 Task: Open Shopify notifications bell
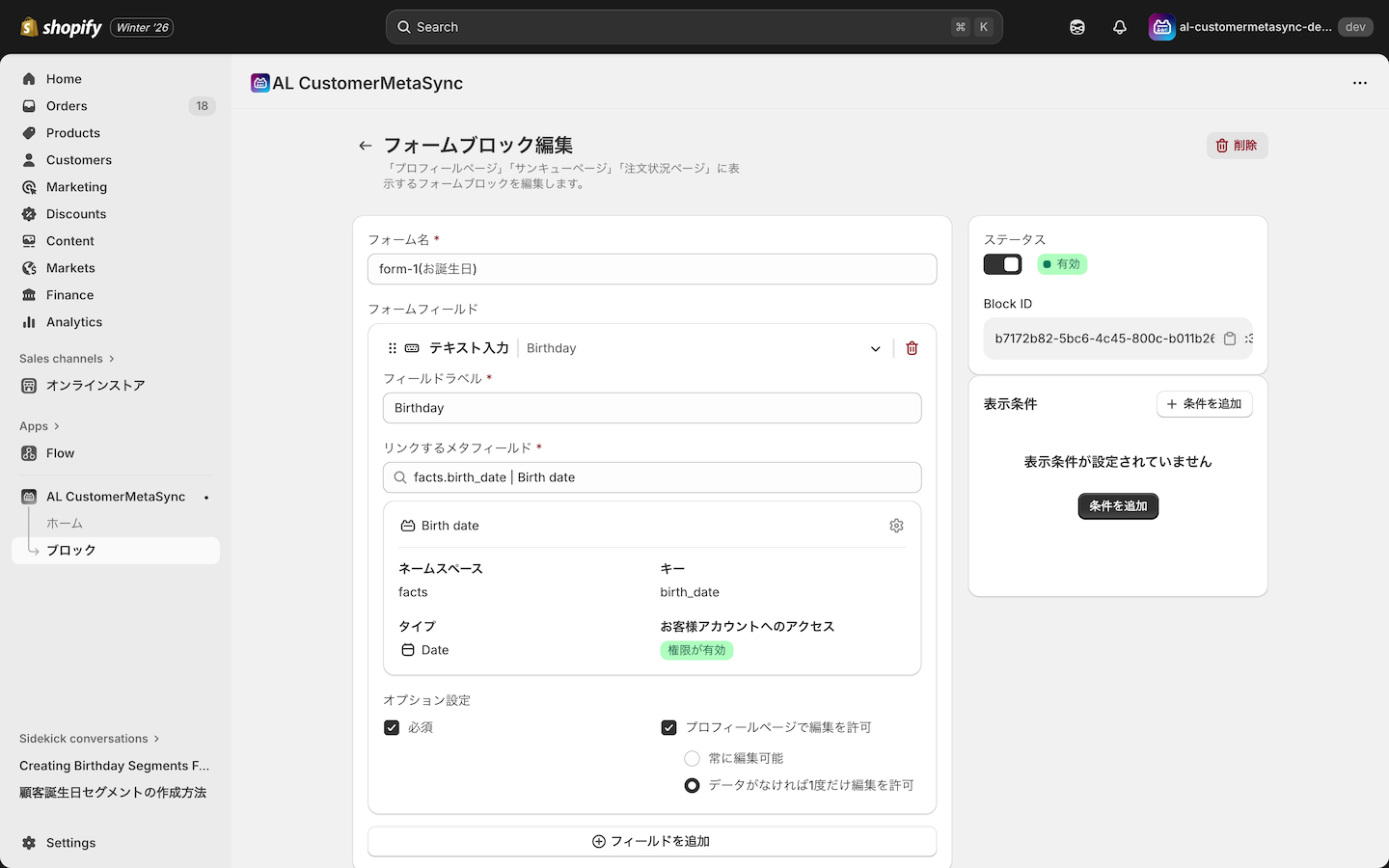click(x=1119, y=27)
